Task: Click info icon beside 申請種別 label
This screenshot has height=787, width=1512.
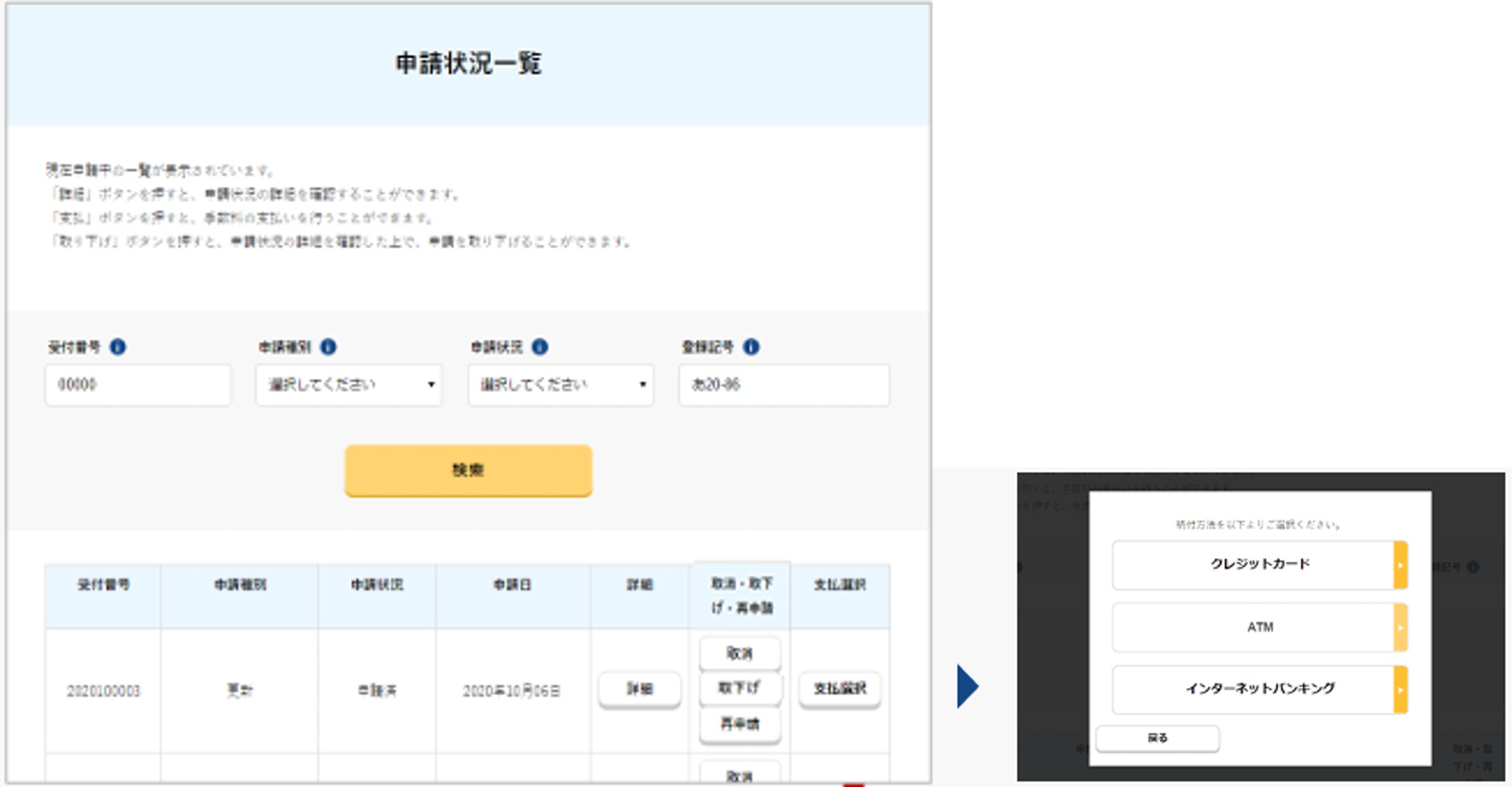Action: (x=329, y=346)
